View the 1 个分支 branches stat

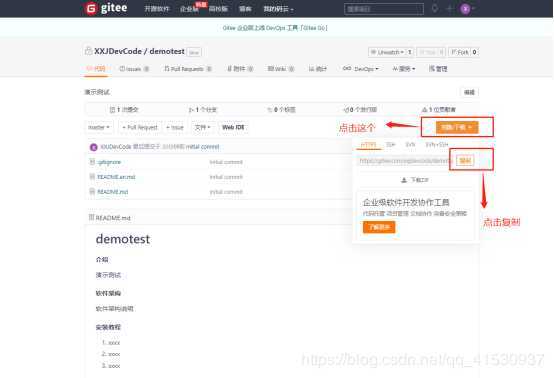tap(203, 110)
